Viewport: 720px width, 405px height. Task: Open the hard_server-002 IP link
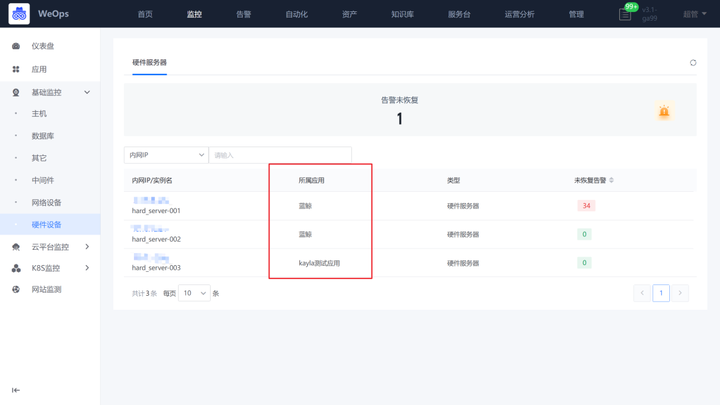[x=150, y=229]
